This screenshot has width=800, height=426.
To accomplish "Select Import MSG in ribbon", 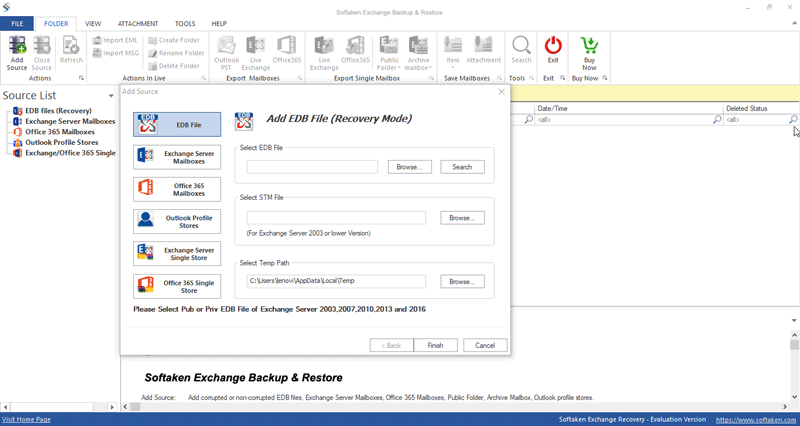I will [x=116, y=53].
